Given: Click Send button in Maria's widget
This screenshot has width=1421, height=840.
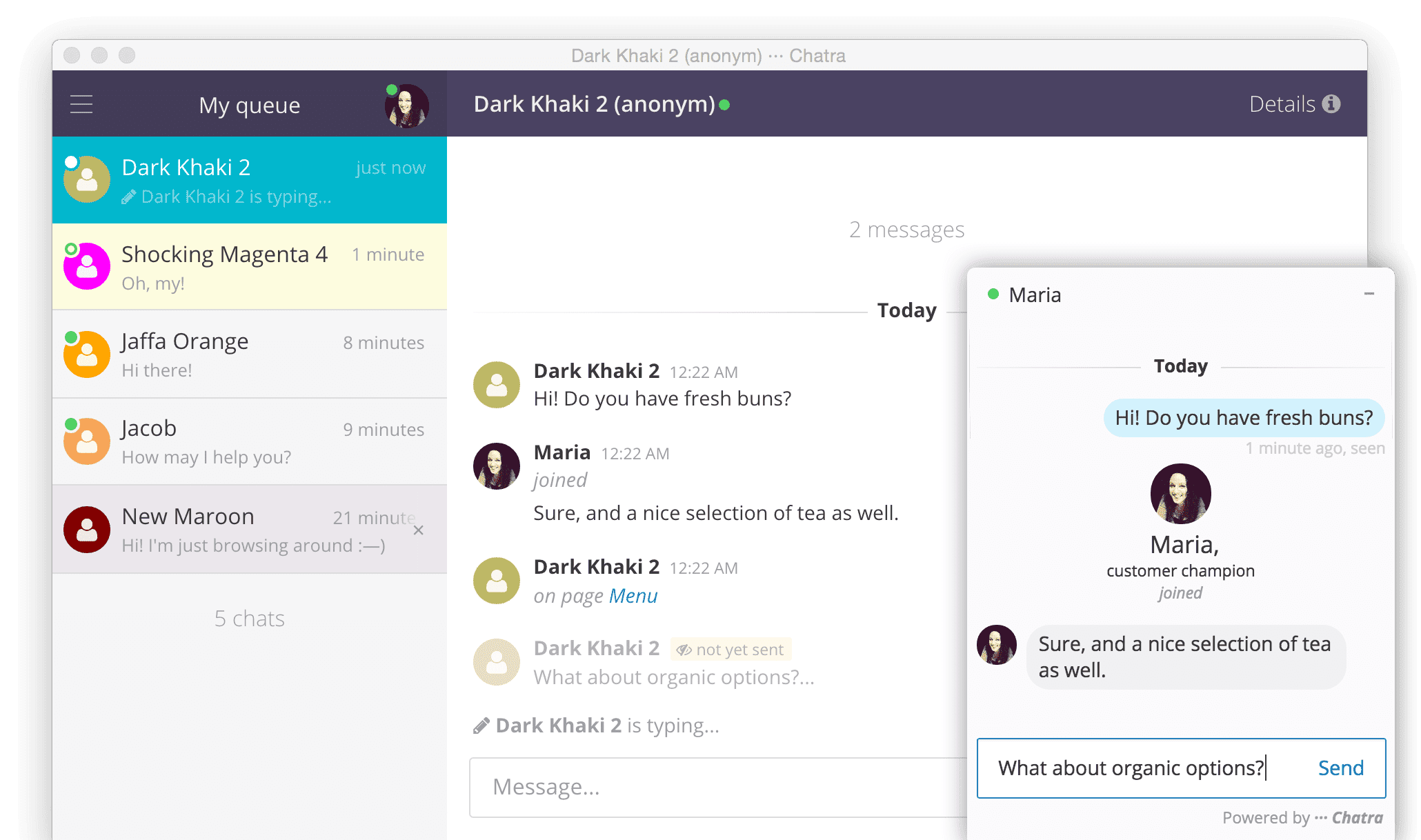Looking at the screenshot, I should pos(1340,767).
